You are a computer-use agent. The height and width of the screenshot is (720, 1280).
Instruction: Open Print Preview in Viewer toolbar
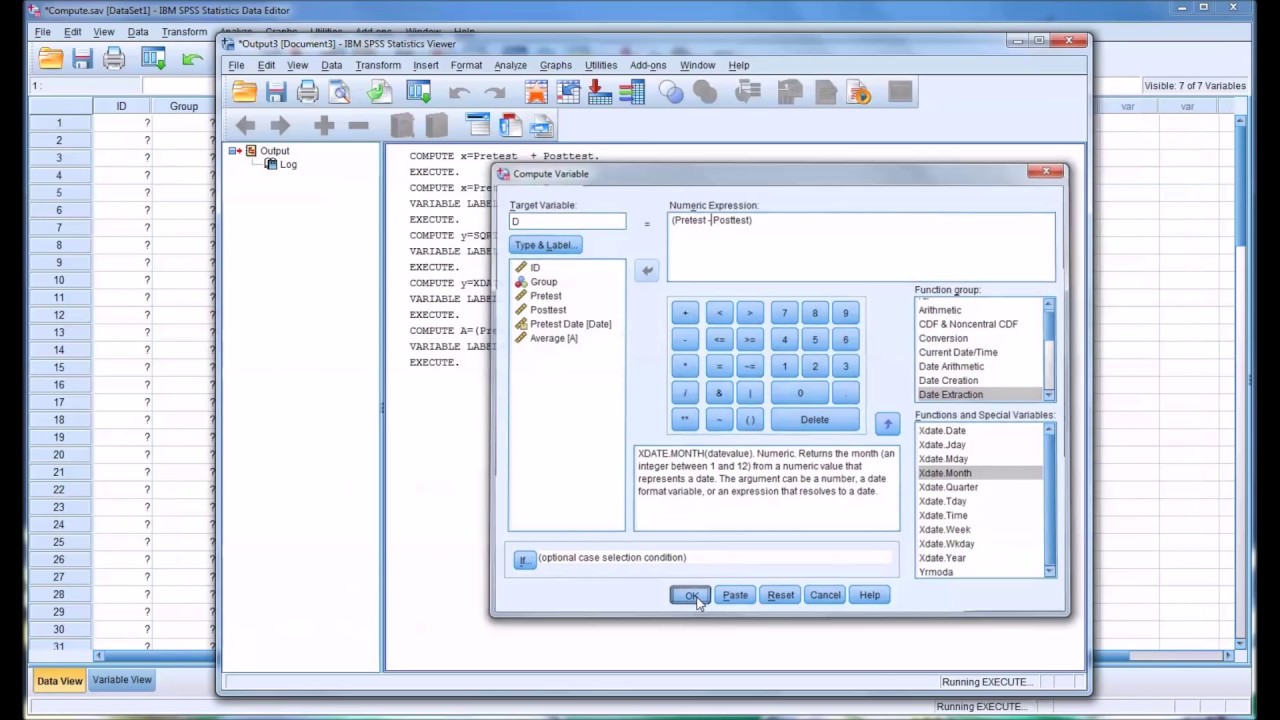point(340,93)
